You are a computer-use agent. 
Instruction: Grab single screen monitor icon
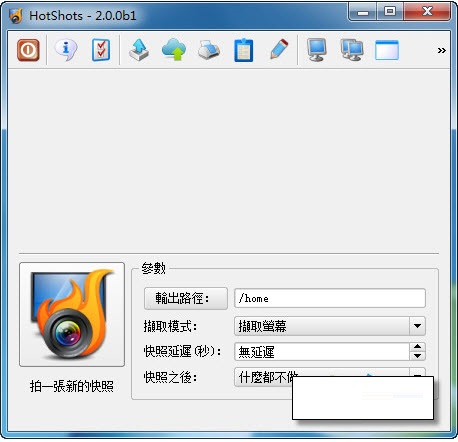(316, 50)
